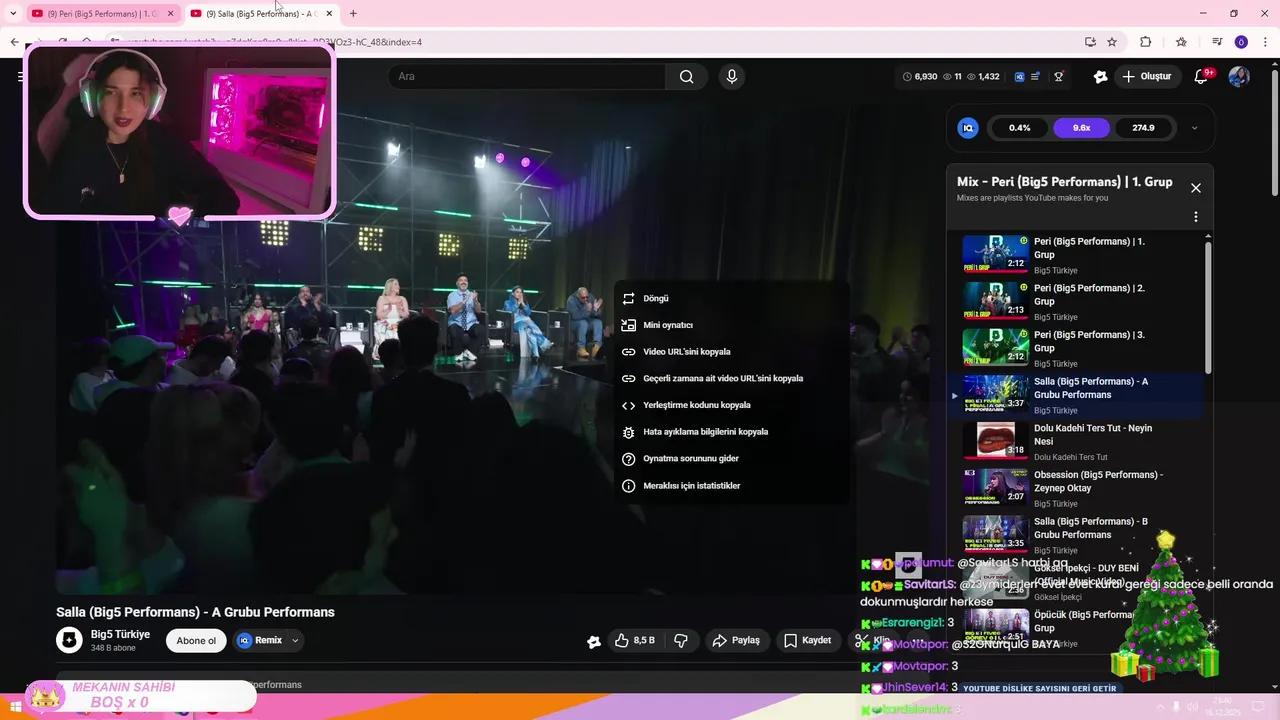Open browser media control icon

(1217, 42)
